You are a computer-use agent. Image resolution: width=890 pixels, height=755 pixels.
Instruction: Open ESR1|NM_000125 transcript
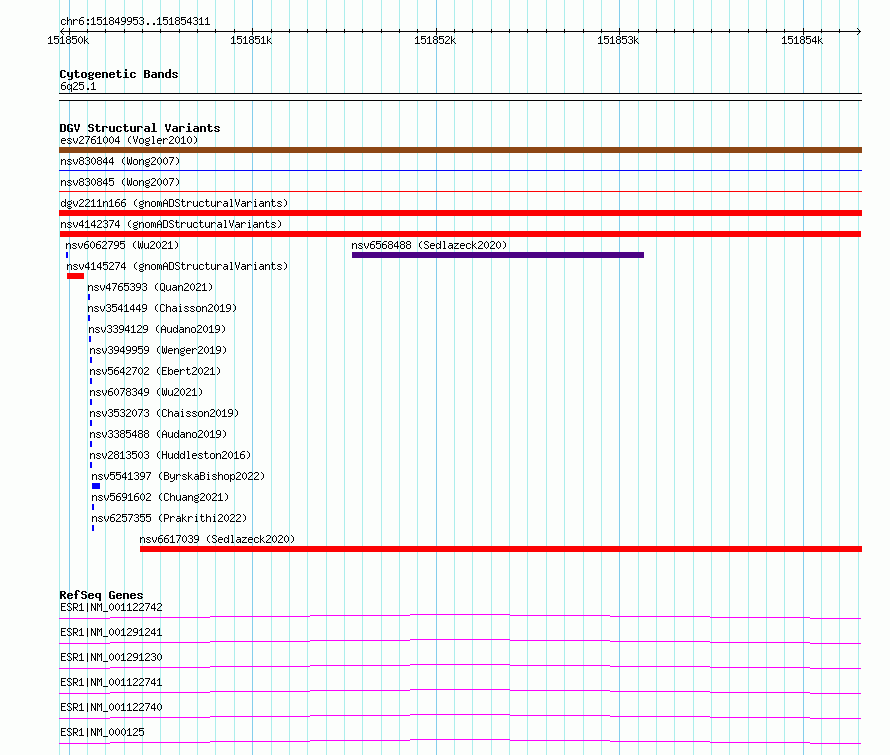click(x=102, y=732)
